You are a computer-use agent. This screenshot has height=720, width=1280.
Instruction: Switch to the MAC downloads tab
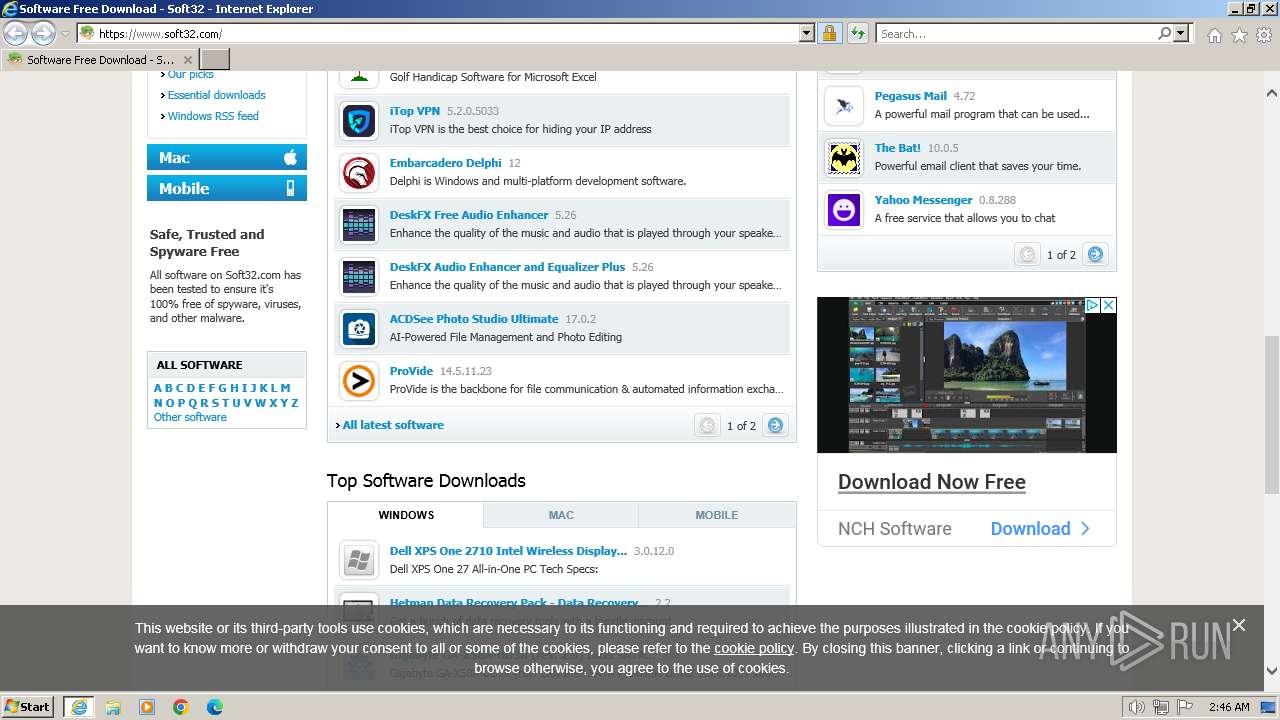(561, 515)
